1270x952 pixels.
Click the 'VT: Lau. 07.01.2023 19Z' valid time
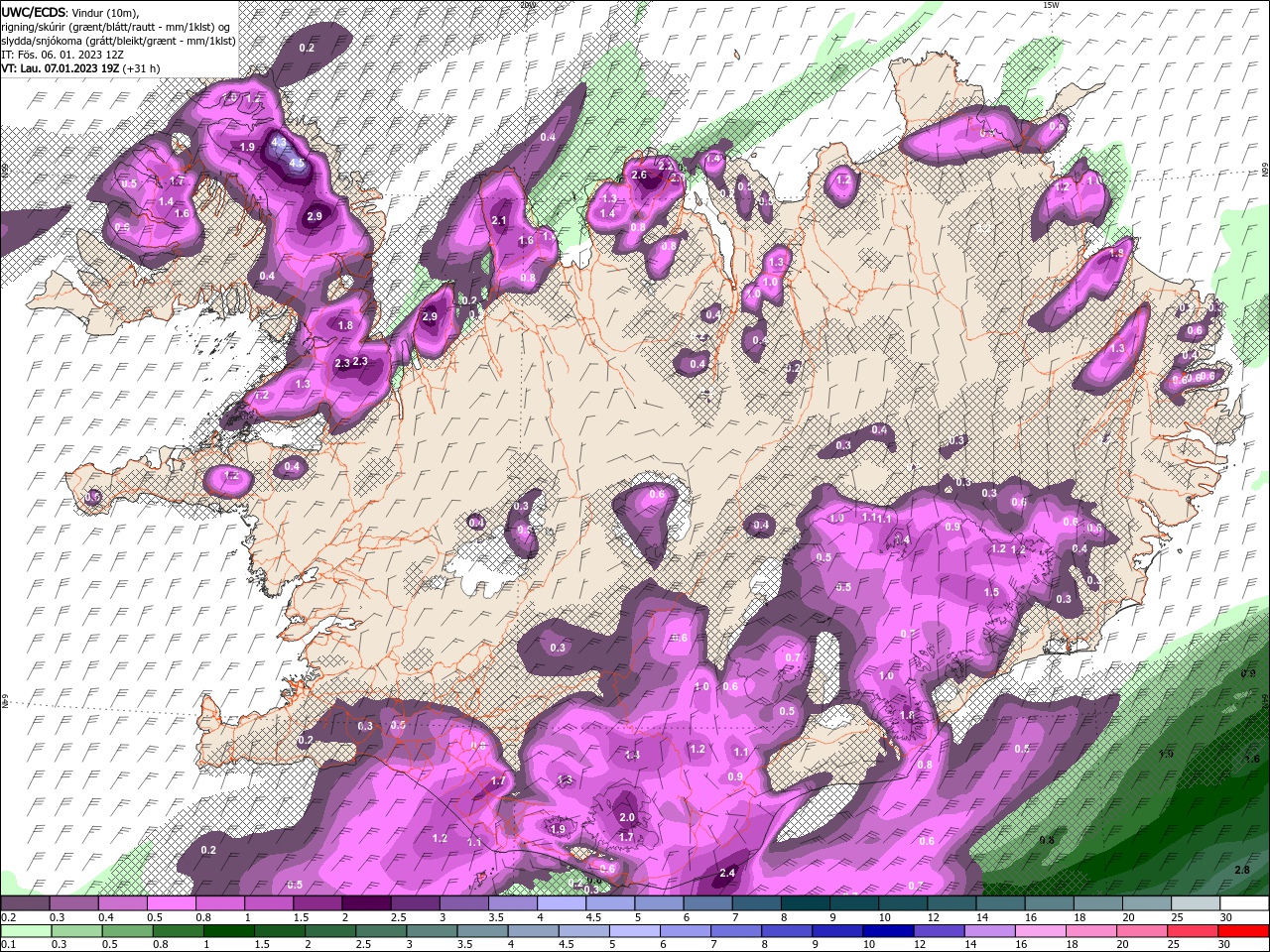click(59, 68)
